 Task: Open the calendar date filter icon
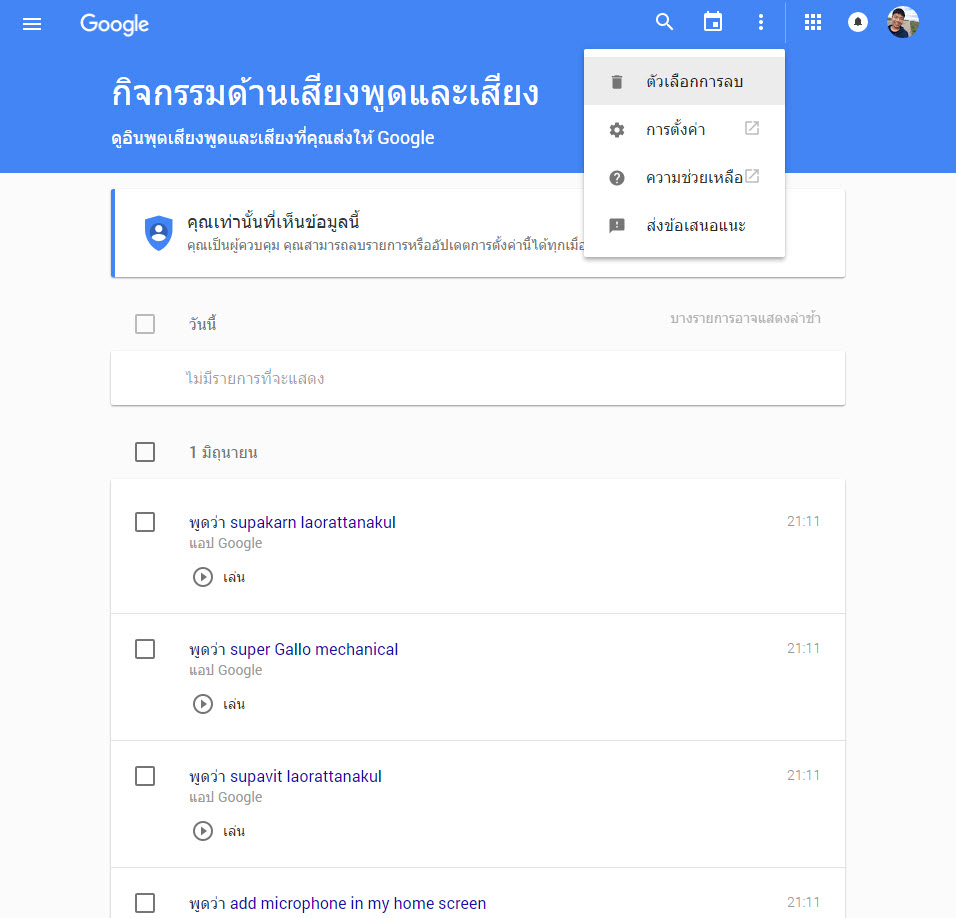click(x=713, y=22)
